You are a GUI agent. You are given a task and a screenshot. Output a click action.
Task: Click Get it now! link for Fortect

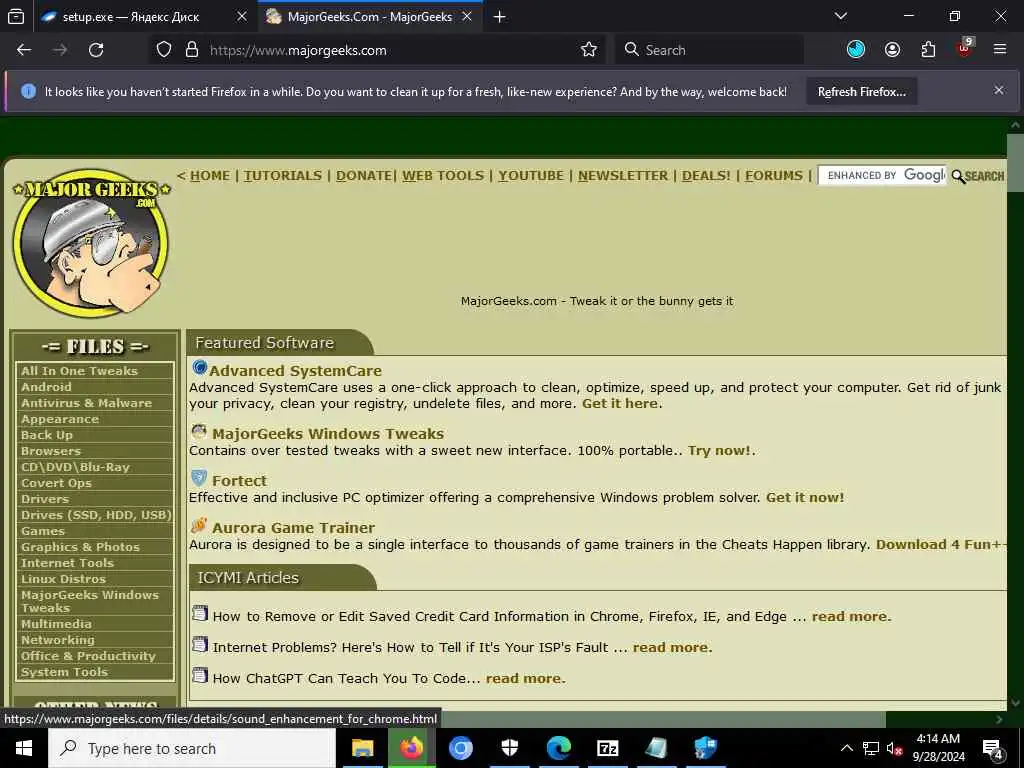(805, 497)
